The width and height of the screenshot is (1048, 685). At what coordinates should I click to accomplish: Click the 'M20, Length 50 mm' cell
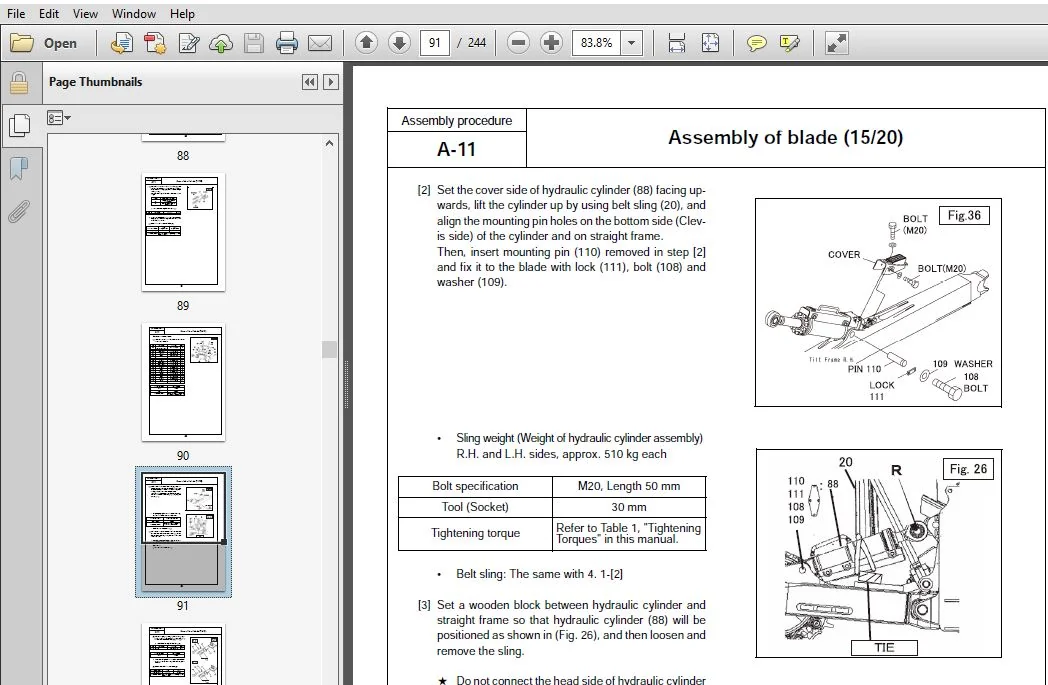(x=629, y=487)
